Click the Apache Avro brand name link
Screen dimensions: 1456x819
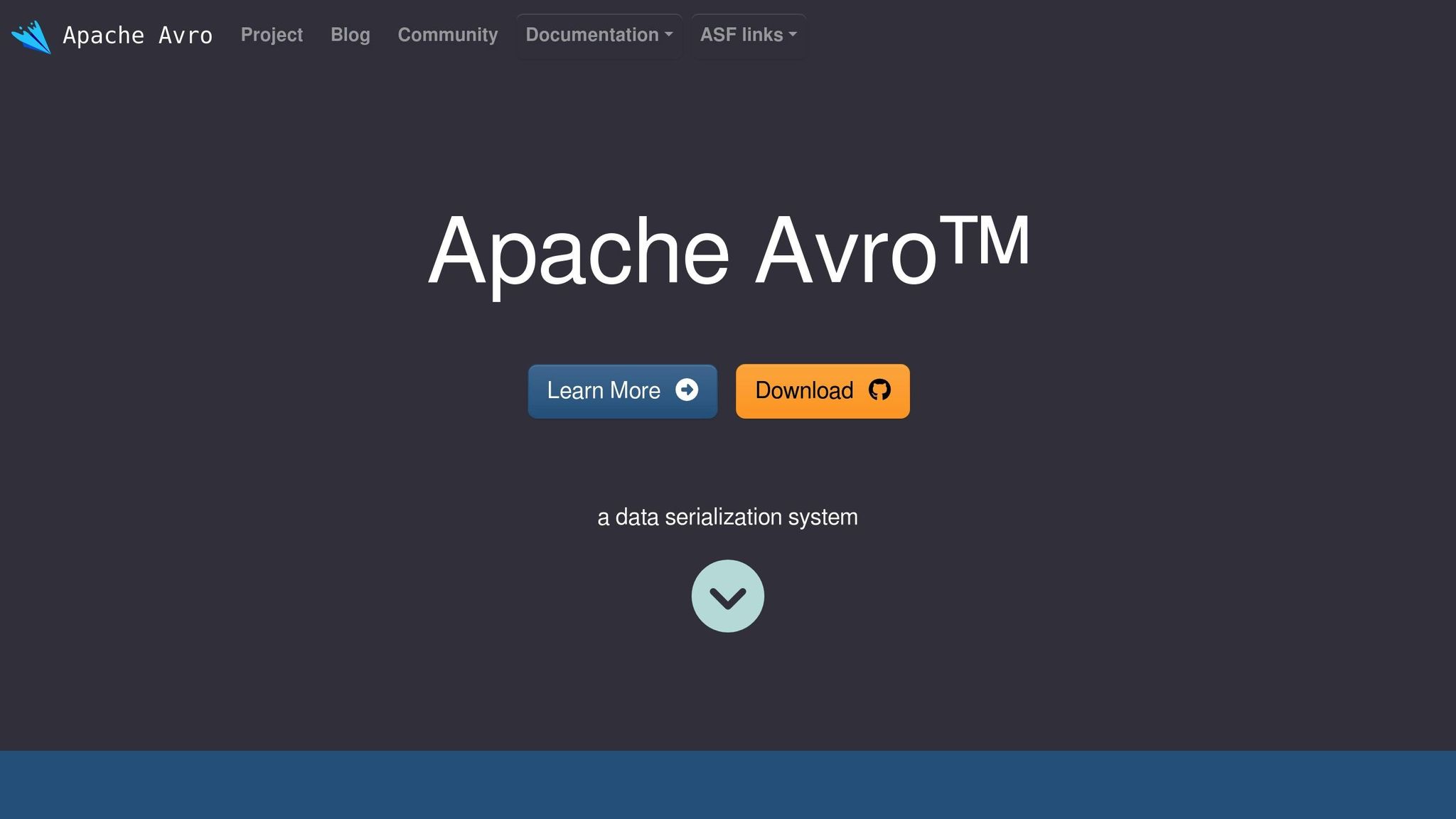coord(137,36)
